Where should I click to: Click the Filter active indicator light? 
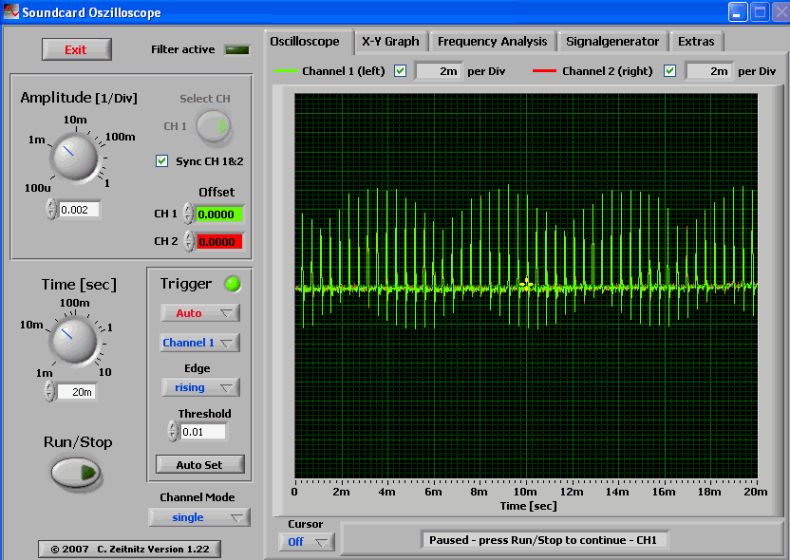pyautogui.click(x=237, y=50)
